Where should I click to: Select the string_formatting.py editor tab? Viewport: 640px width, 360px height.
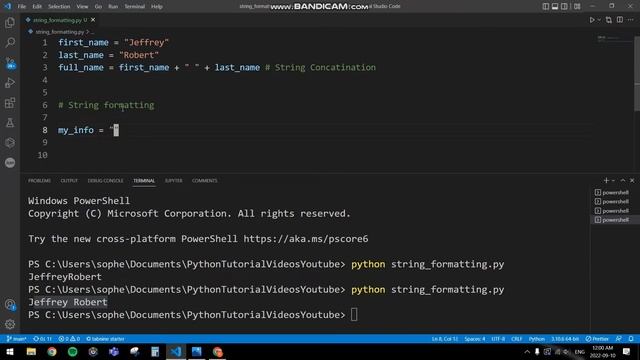[60, 20]
